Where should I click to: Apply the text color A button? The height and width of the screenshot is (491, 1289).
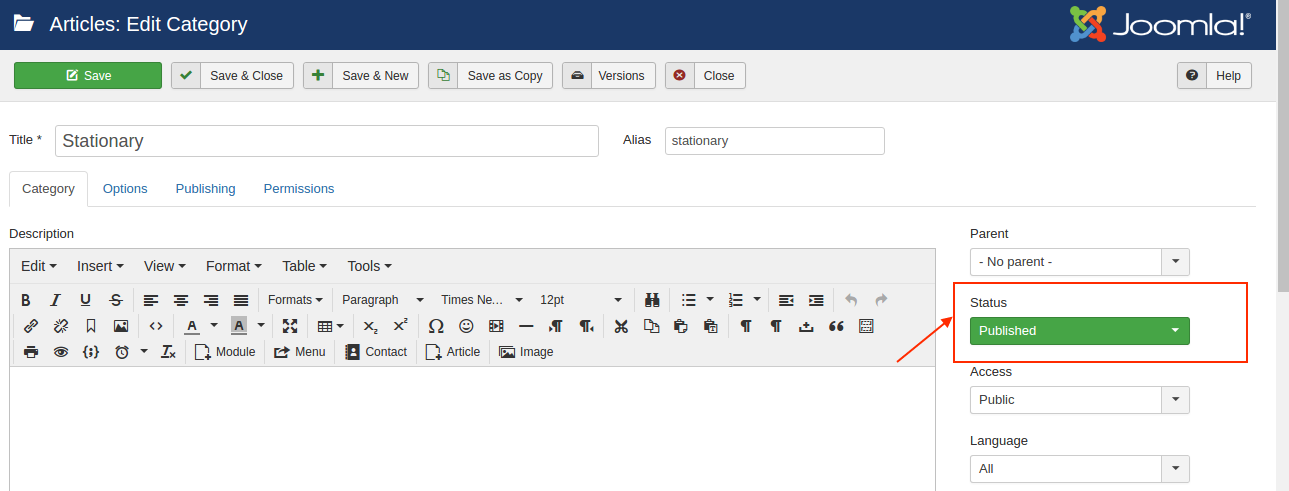point(191,326)
